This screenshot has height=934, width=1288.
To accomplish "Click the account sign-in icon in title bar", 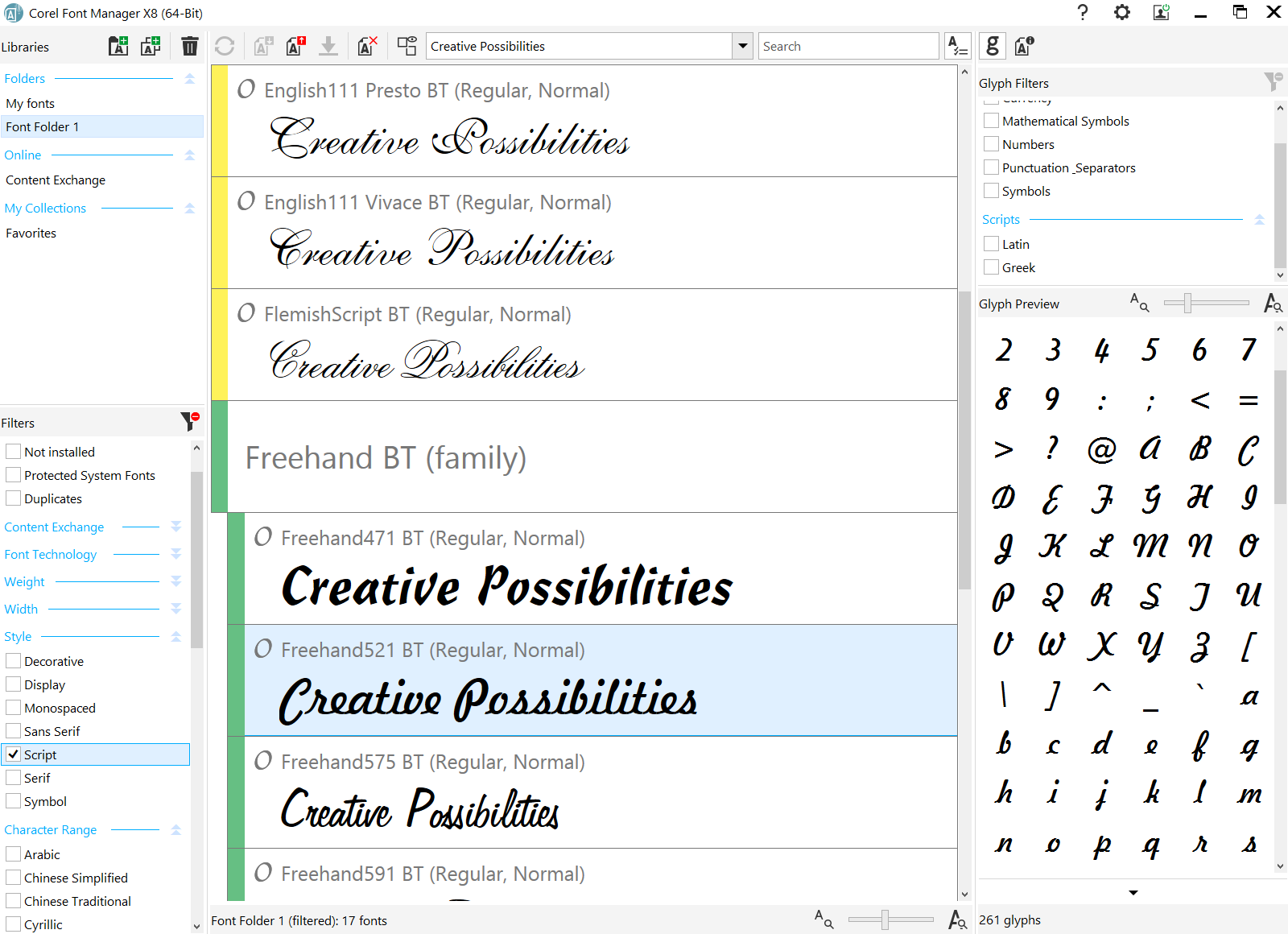I will click(1162, 12).
